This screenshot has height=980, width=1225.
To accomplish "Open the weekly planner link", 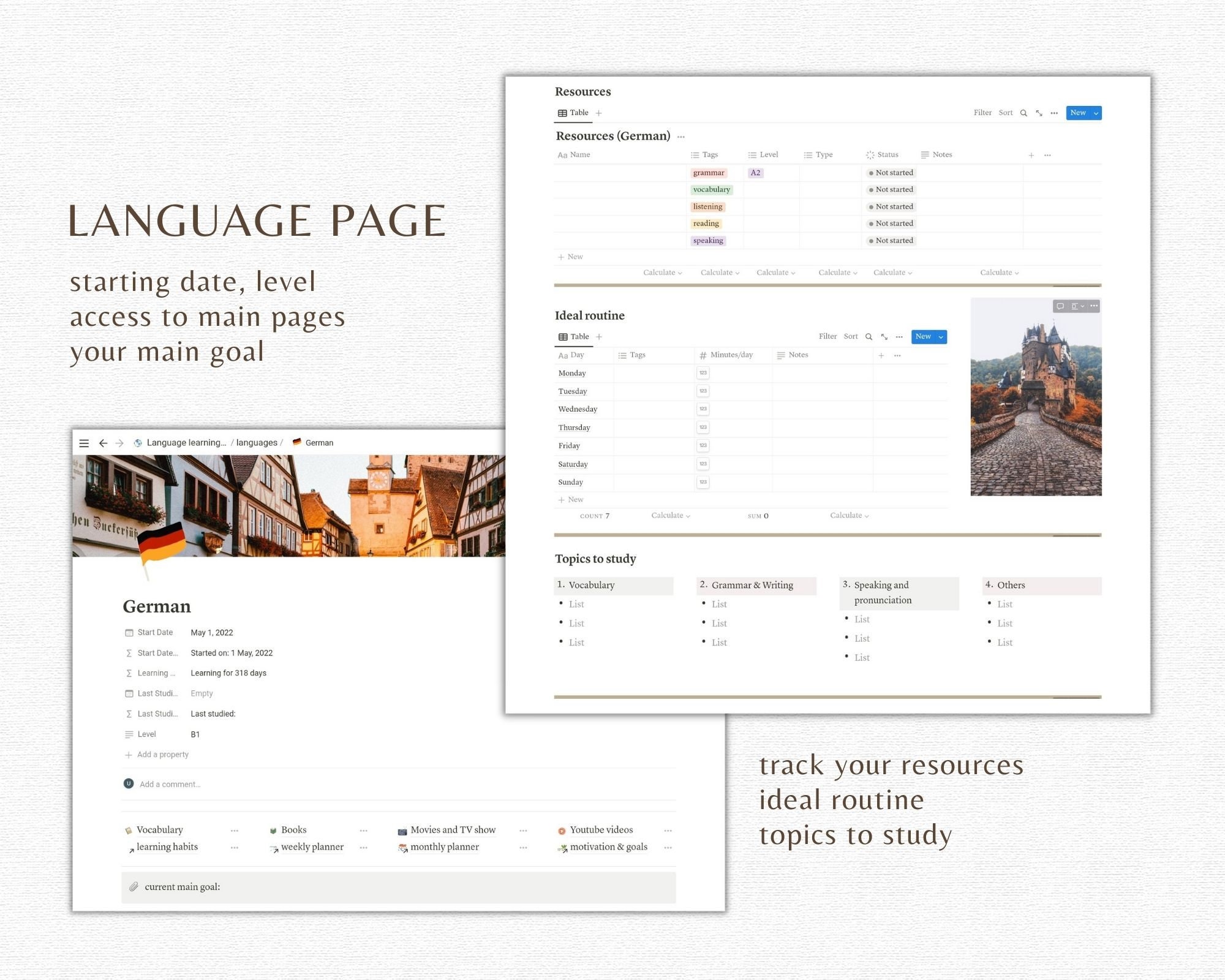I will [312, 846].
